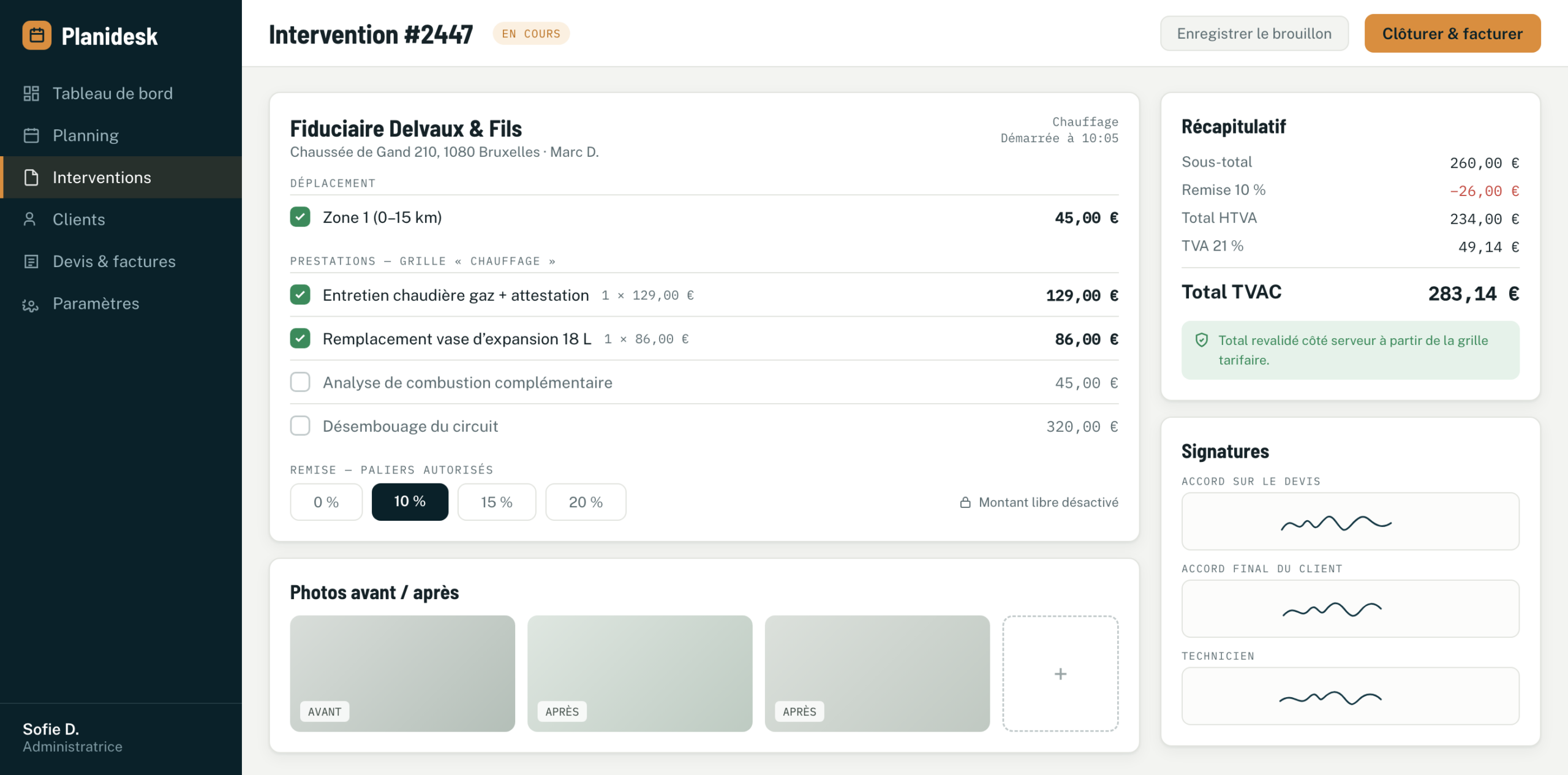Navigate to Devis & factures
The width and height of the screenshot is (1568, 775).
point(121,262)
